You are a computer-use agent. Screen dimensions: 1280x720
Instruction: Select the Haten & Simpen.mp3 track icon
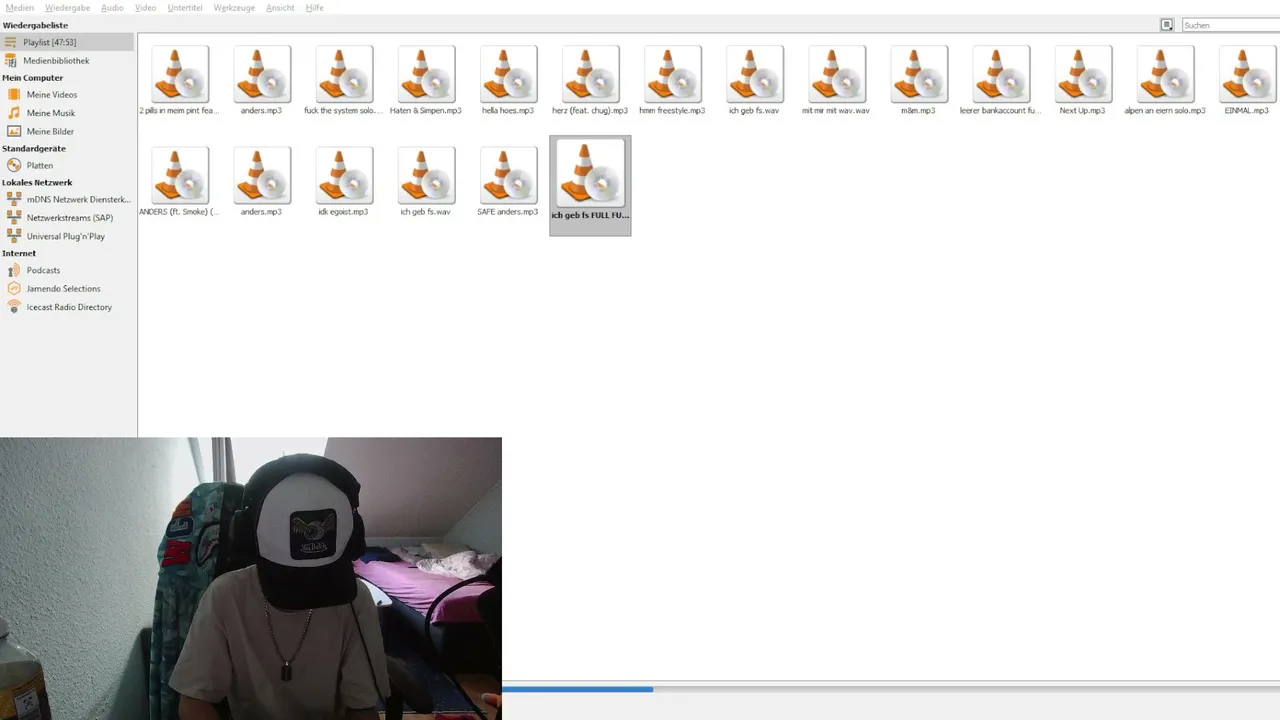(x=426, y=74)
